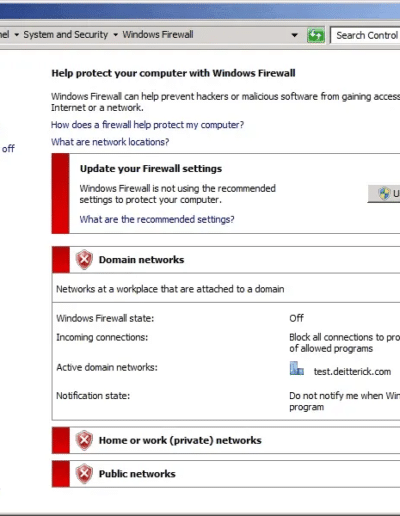Open 'How does a firewall help protect my computer?'
The height and width of the screenshot is (516, 400).
(x=147, y=125)
